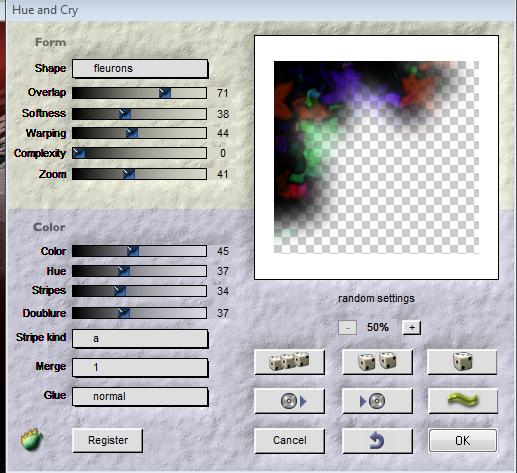Confirm with the OK button
This screenshot has width=517, height=473.
point(463,441)
